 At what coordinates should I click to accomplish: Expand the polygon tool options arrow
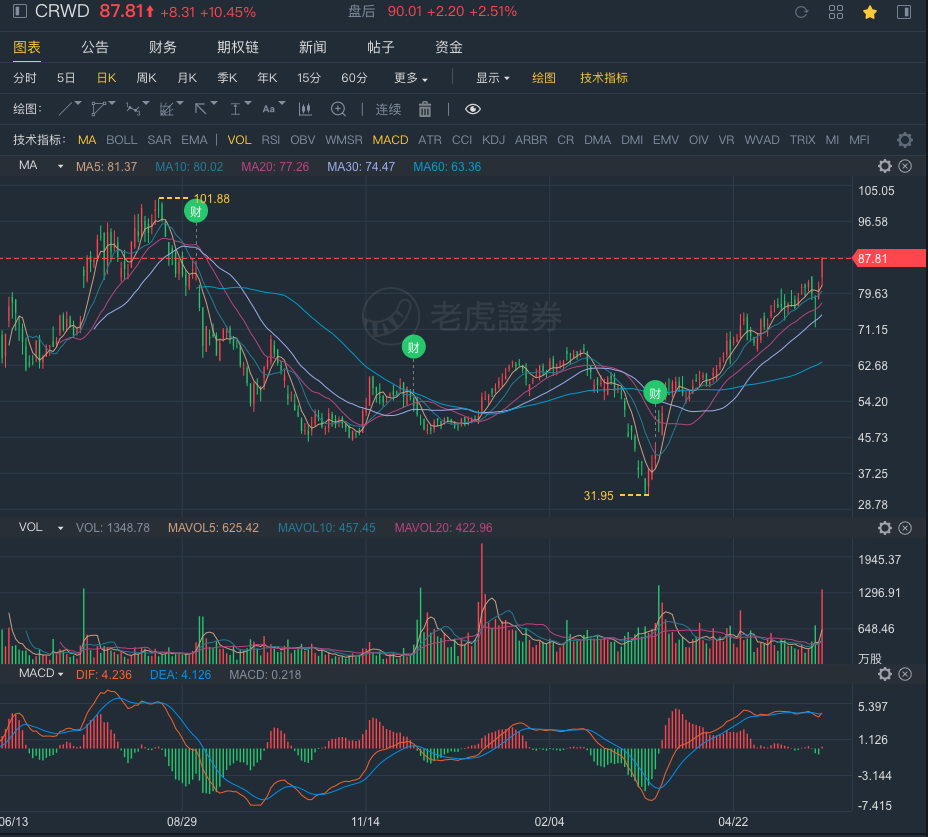click(112, 104)
